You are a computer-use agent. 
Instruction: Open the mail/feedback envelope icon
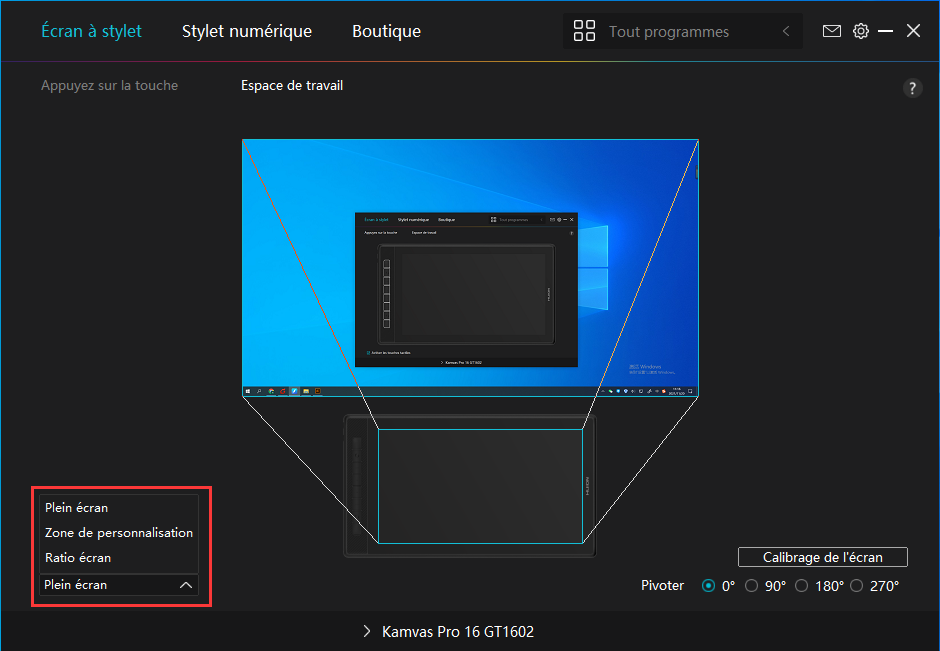[831, 31]
